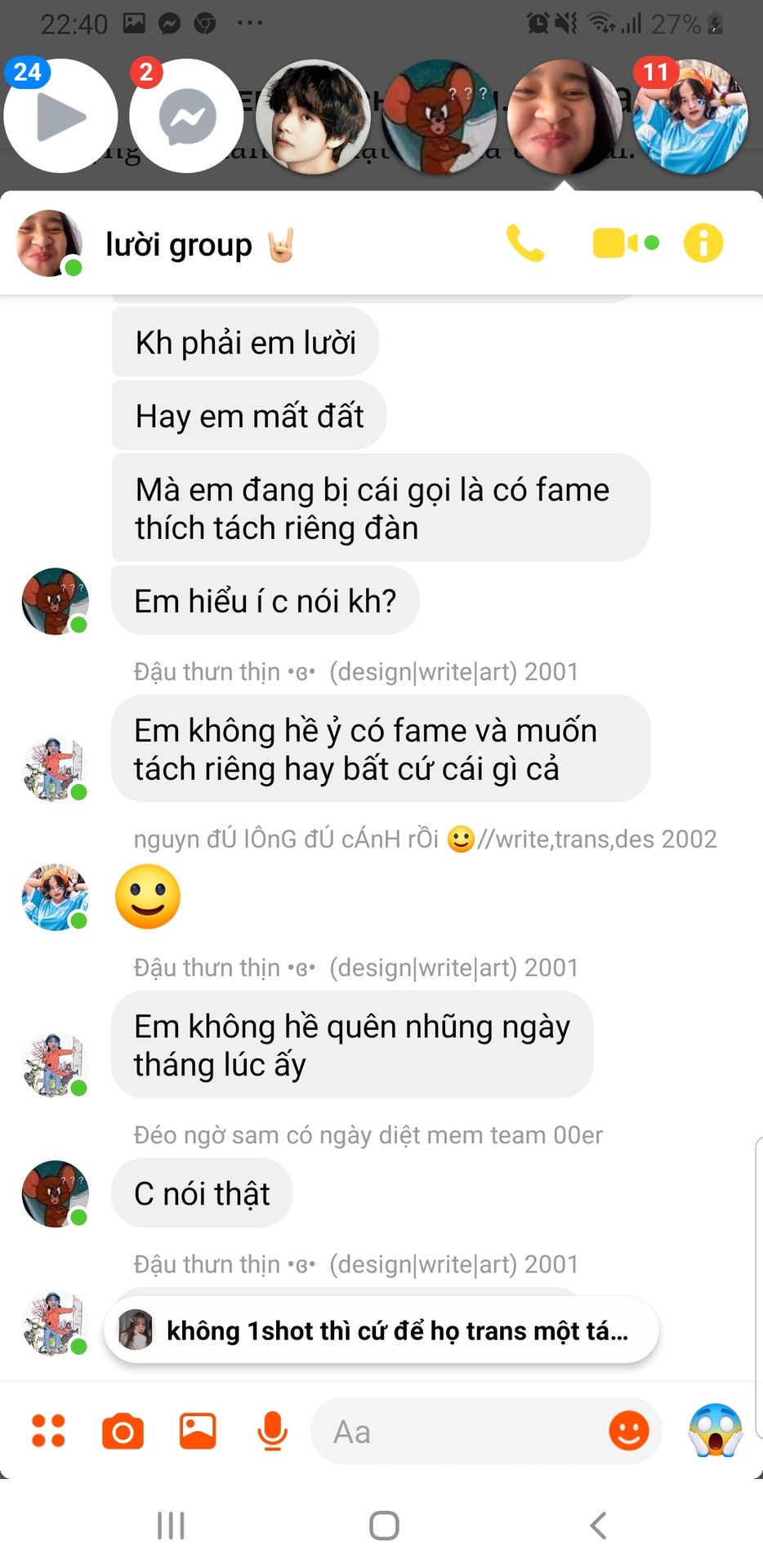Tap Android back navigation button

coord(598,1525)
